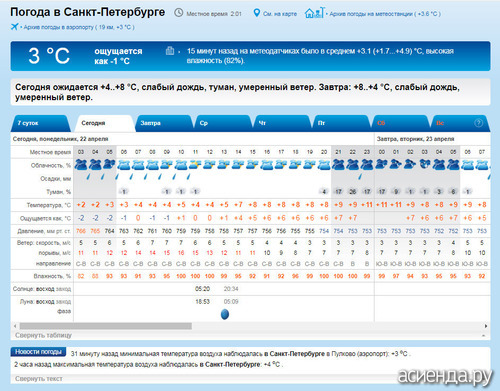
Task: Open Архив погоды на метеостанции link
Action: [385, 14]
